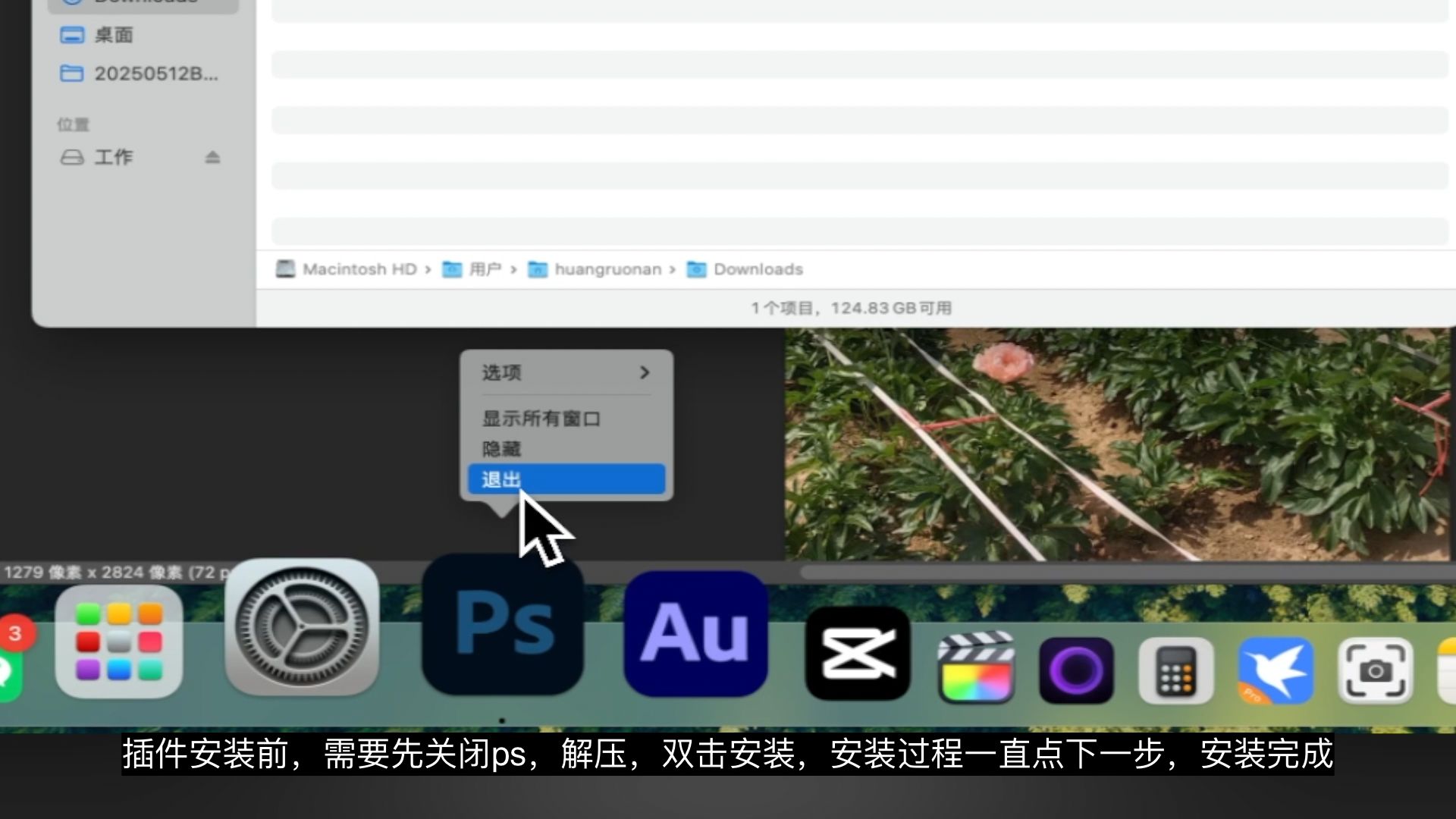Open the 20250512B folder in sidebar
The image size is (1456, 819).
(x=155, y=74)
